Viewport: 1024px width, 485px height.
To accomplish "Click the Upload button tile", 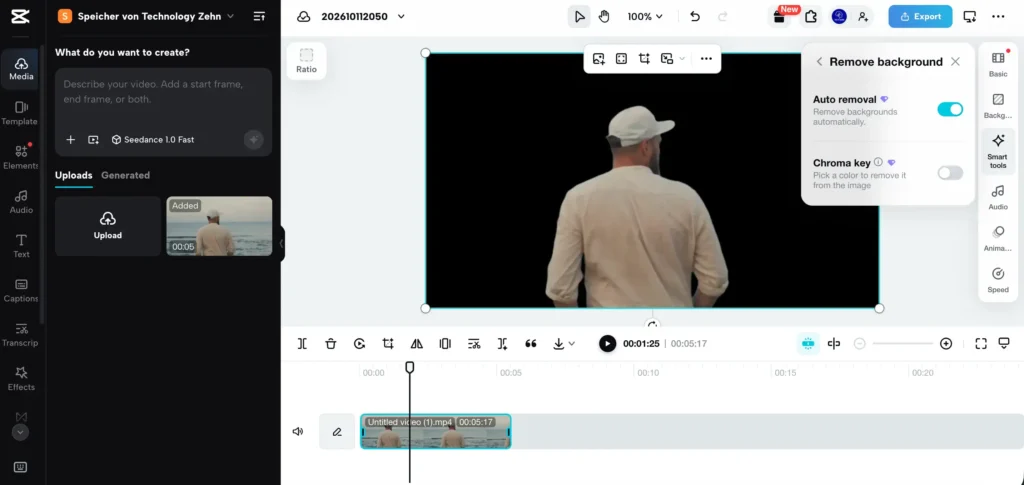I will [x=108, y=226].
